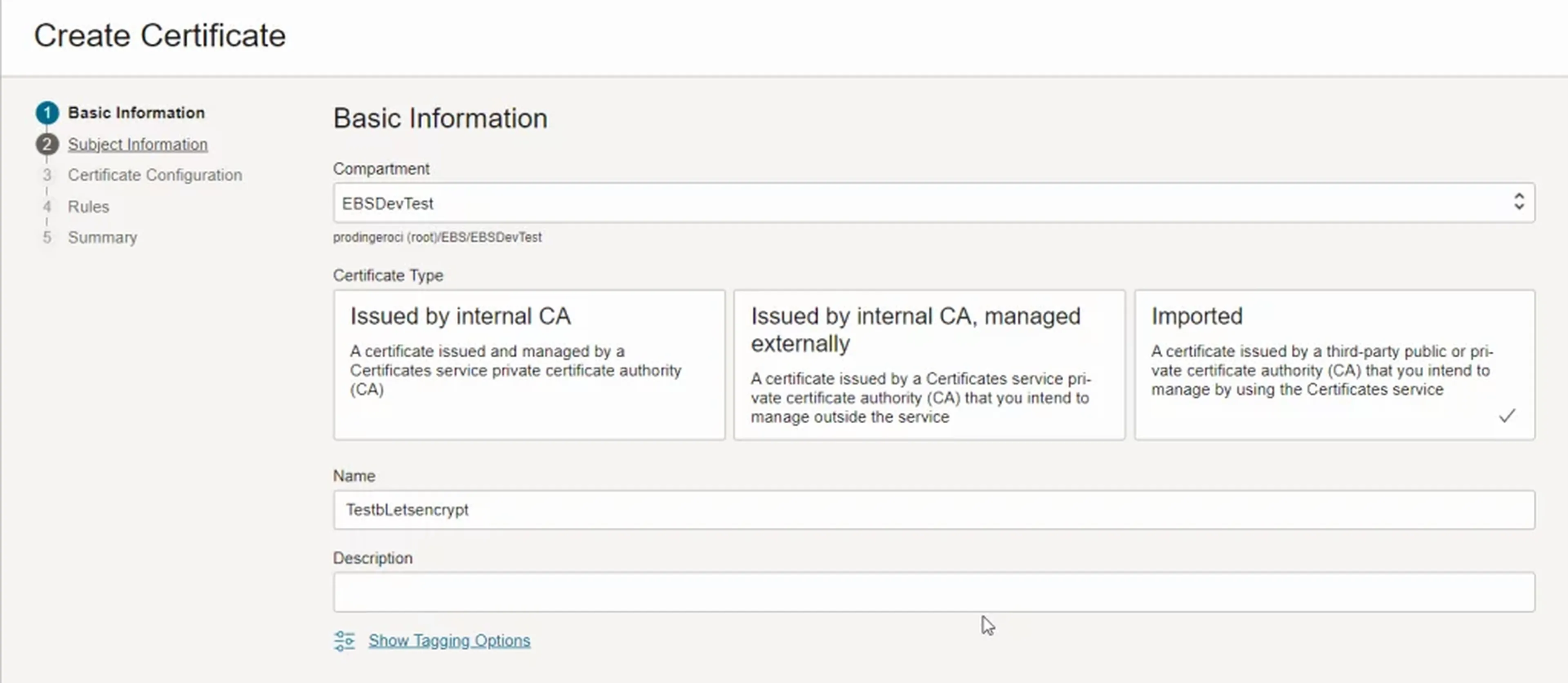The height and width of the screenshot is (683, 1568).
Task: Select Issued by internal CA, managed externally
Action: coord(929,365)
